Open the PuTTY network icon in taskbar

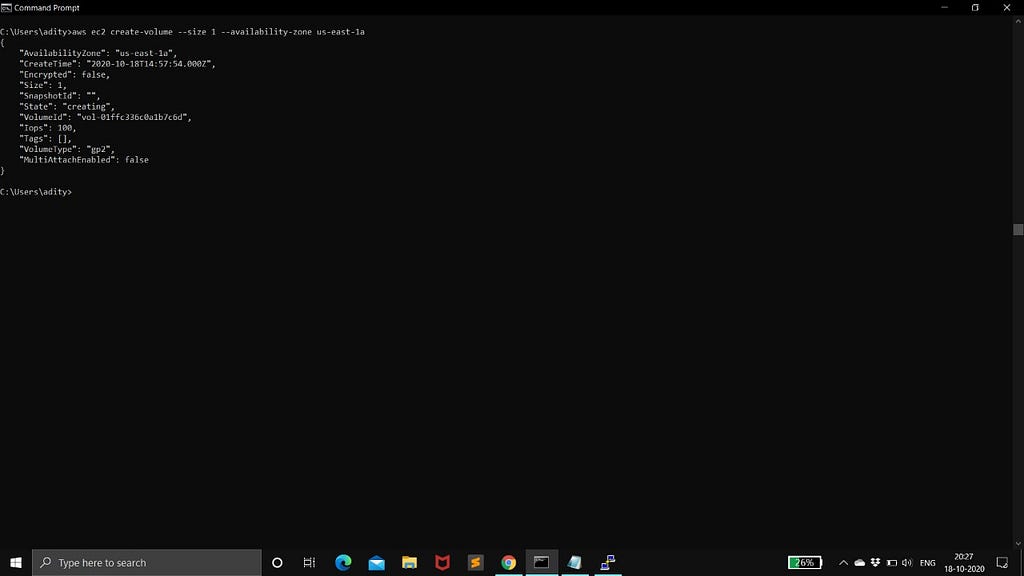click(x=608, y=562)
